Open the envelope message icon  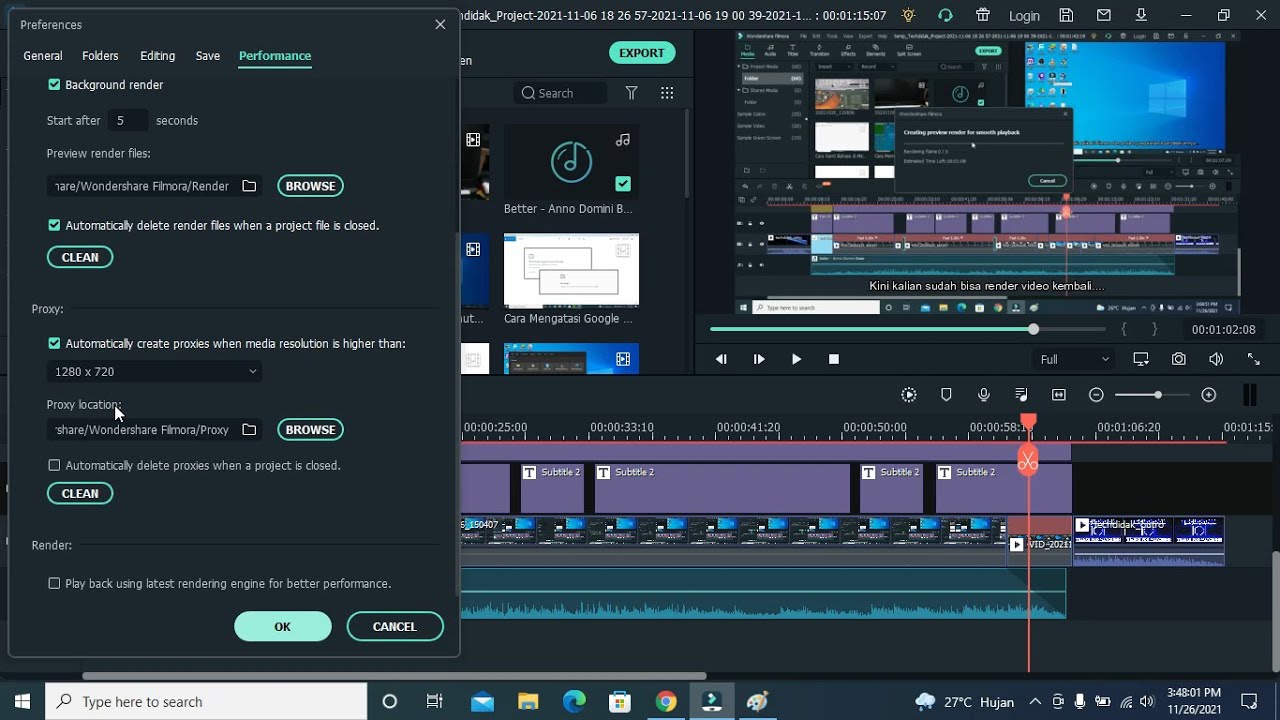pyautogui.click(x=1104, y=15)
